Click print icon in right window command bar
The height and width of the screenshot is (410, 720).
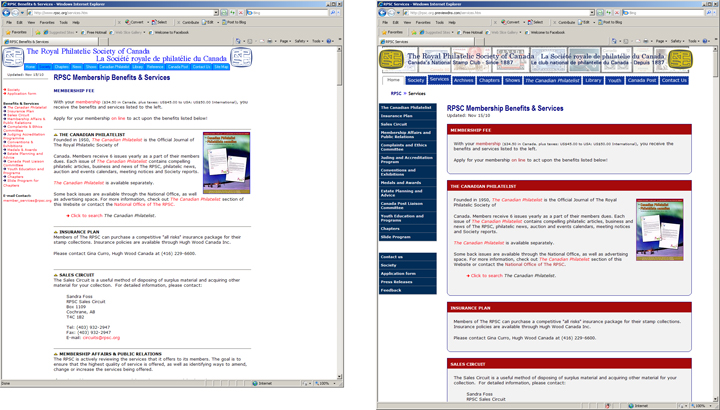coord(646,41)
